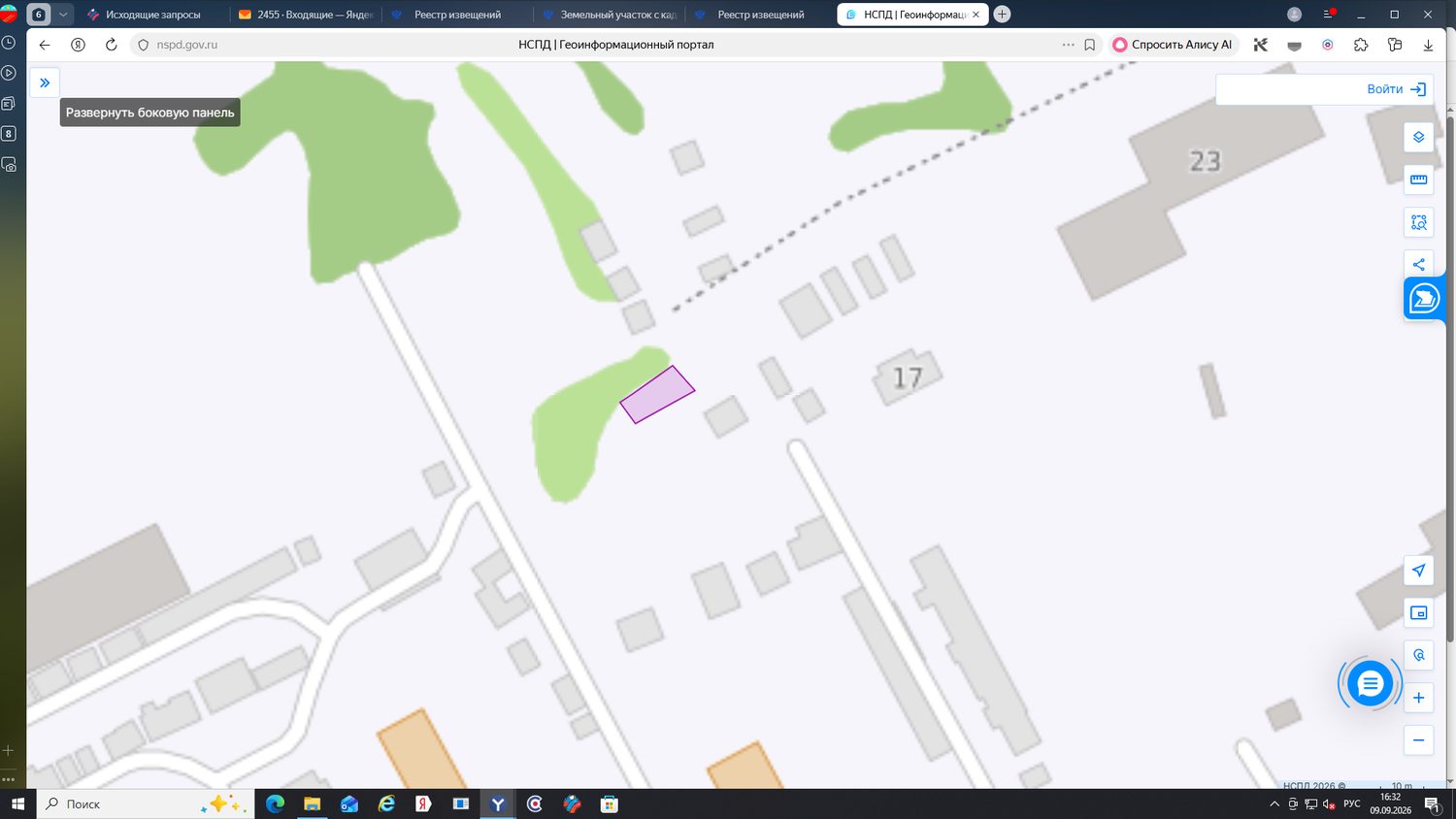Screen dimensions: 1456x819
Task: Open Windows Start menu
Action: (17, 803)
